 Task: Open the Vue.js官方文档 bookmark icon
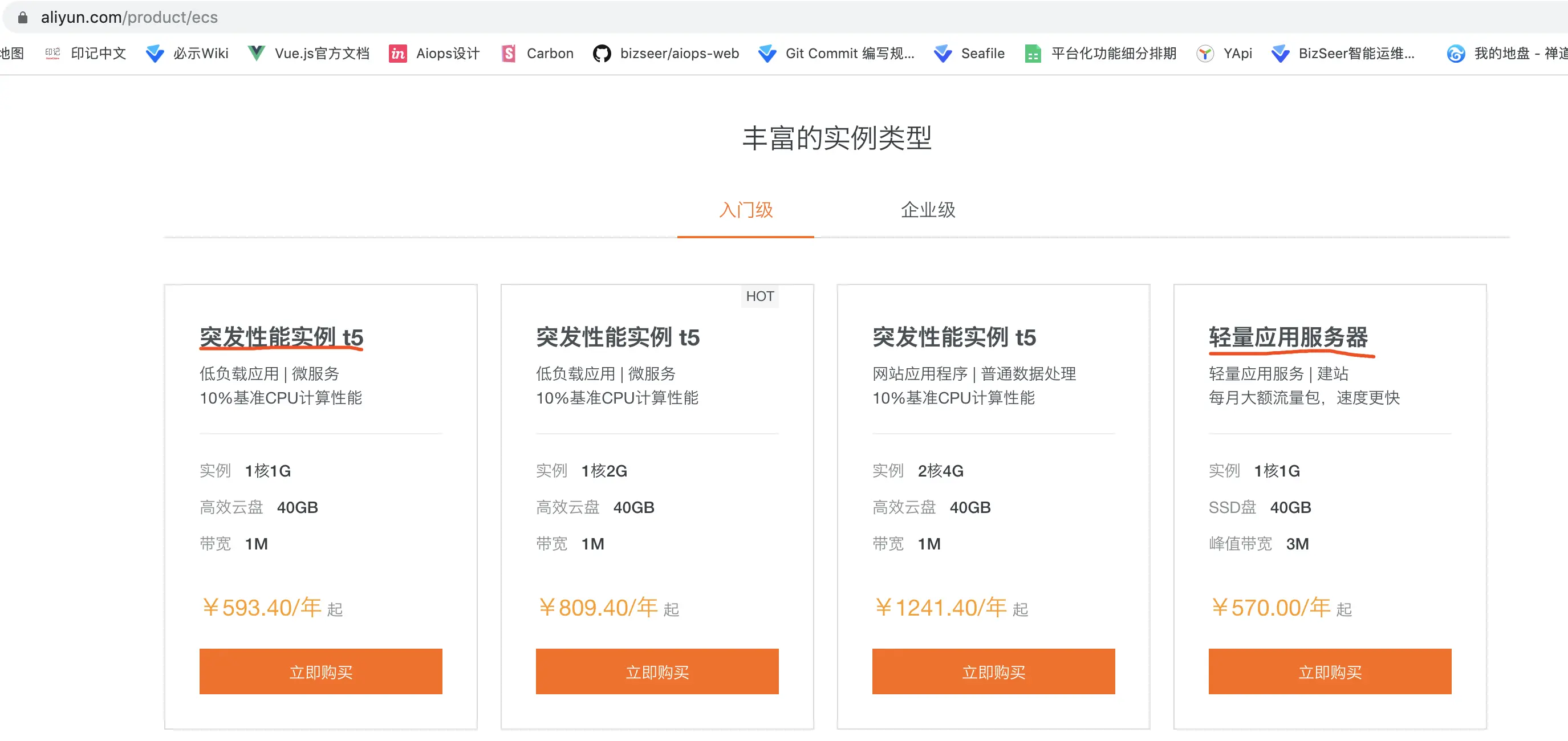click(x=256, y=54)
